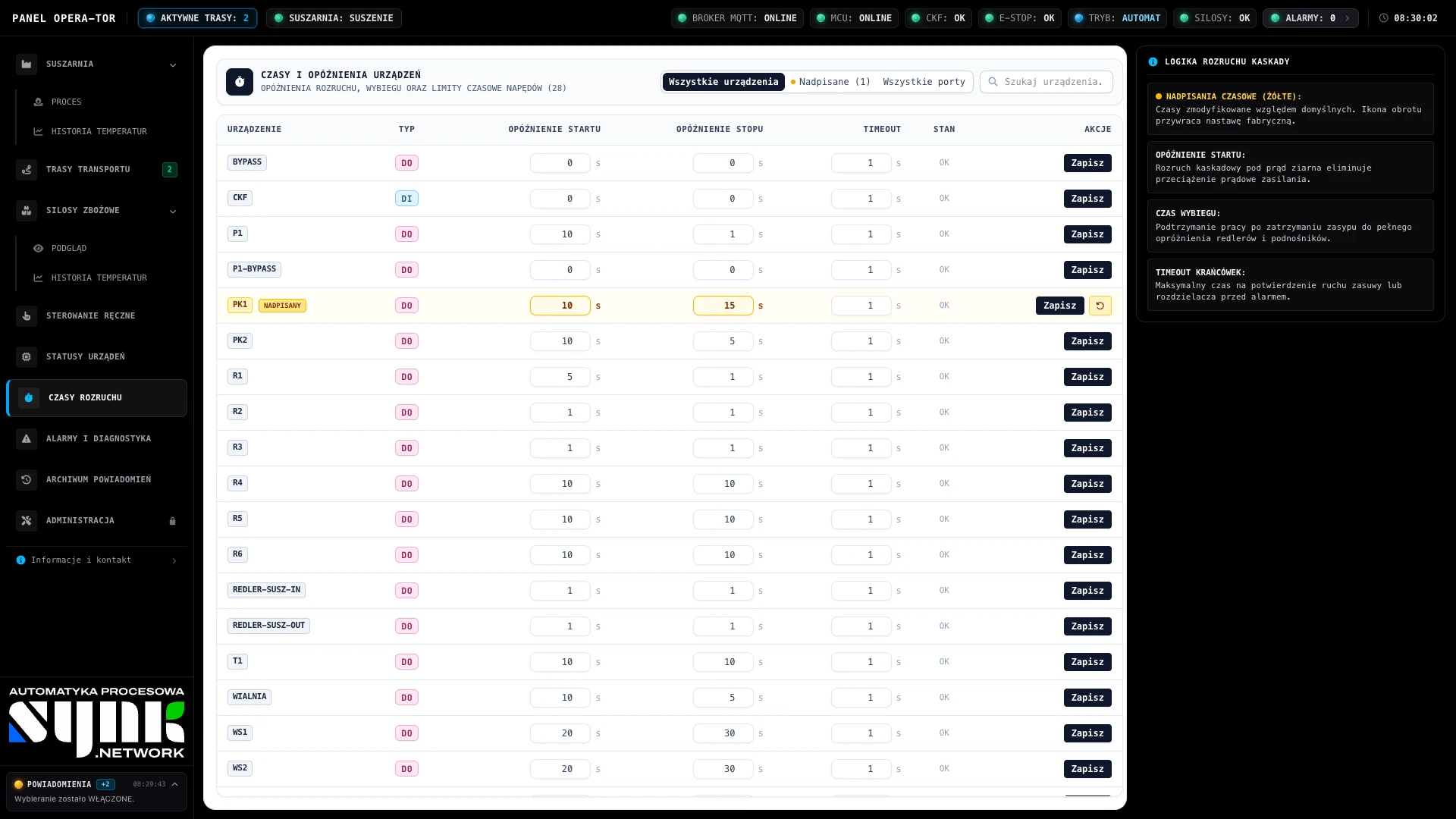Click the DI type badge for CKF

(x=406, y=199)
